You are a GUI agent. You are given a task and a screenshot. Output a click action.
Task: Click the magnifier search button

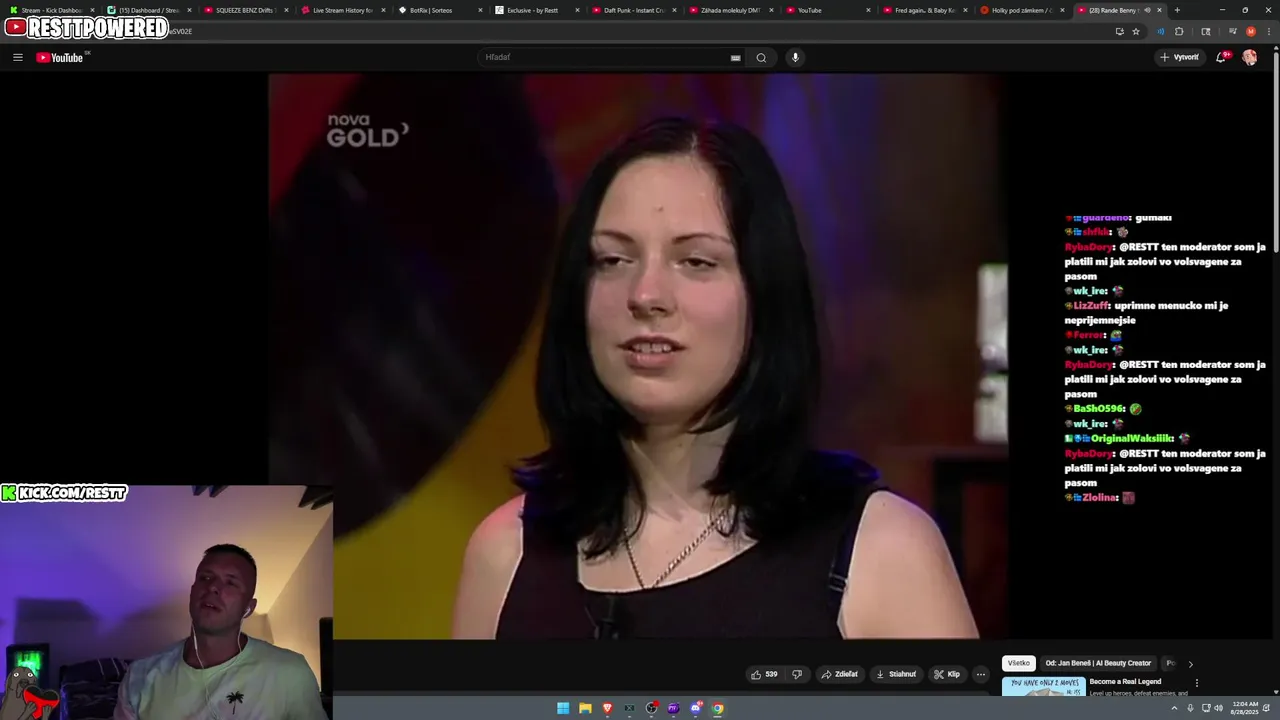[761, 57]
